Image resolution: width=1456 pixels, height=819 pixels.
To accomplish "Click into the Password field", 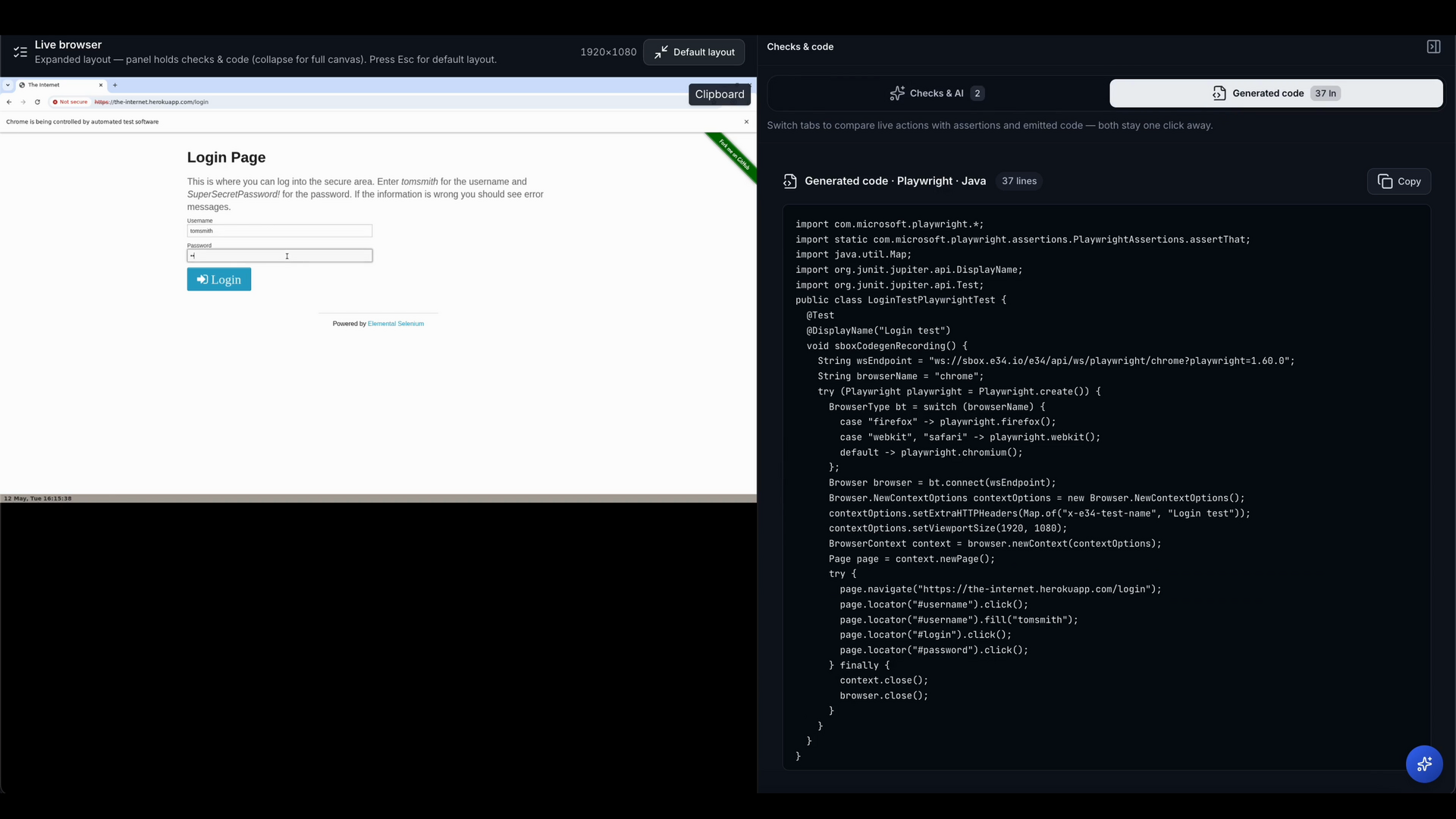I will click(x=280, y=256).
